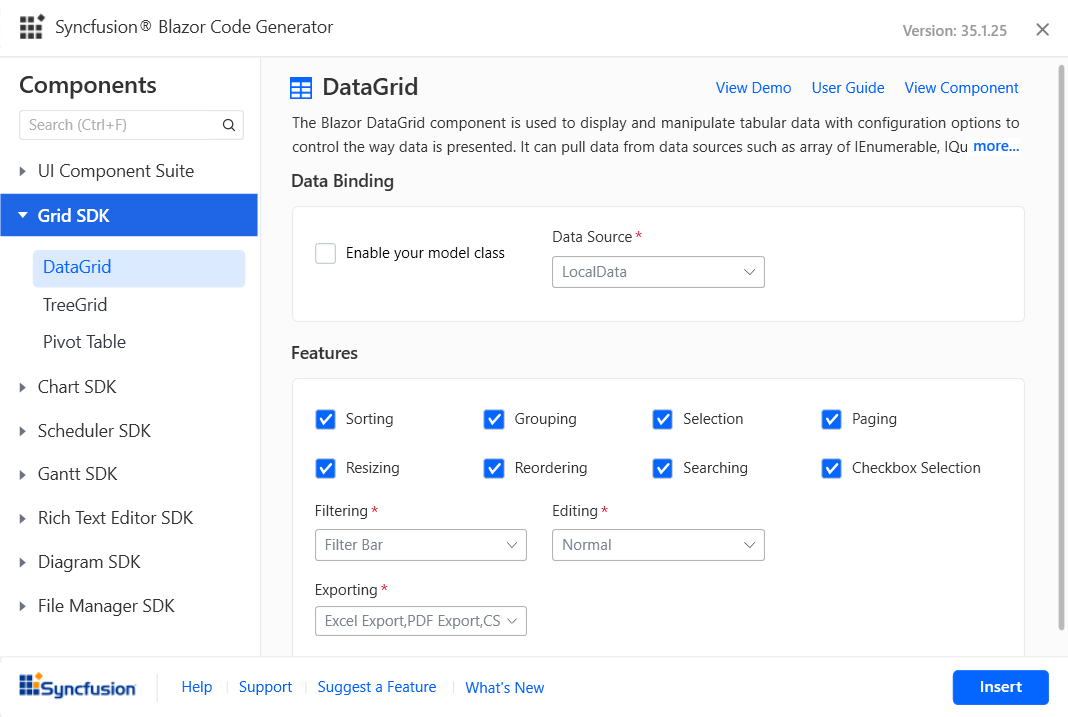Open the View Component link
1068x717 pixels.
point(961,88)
